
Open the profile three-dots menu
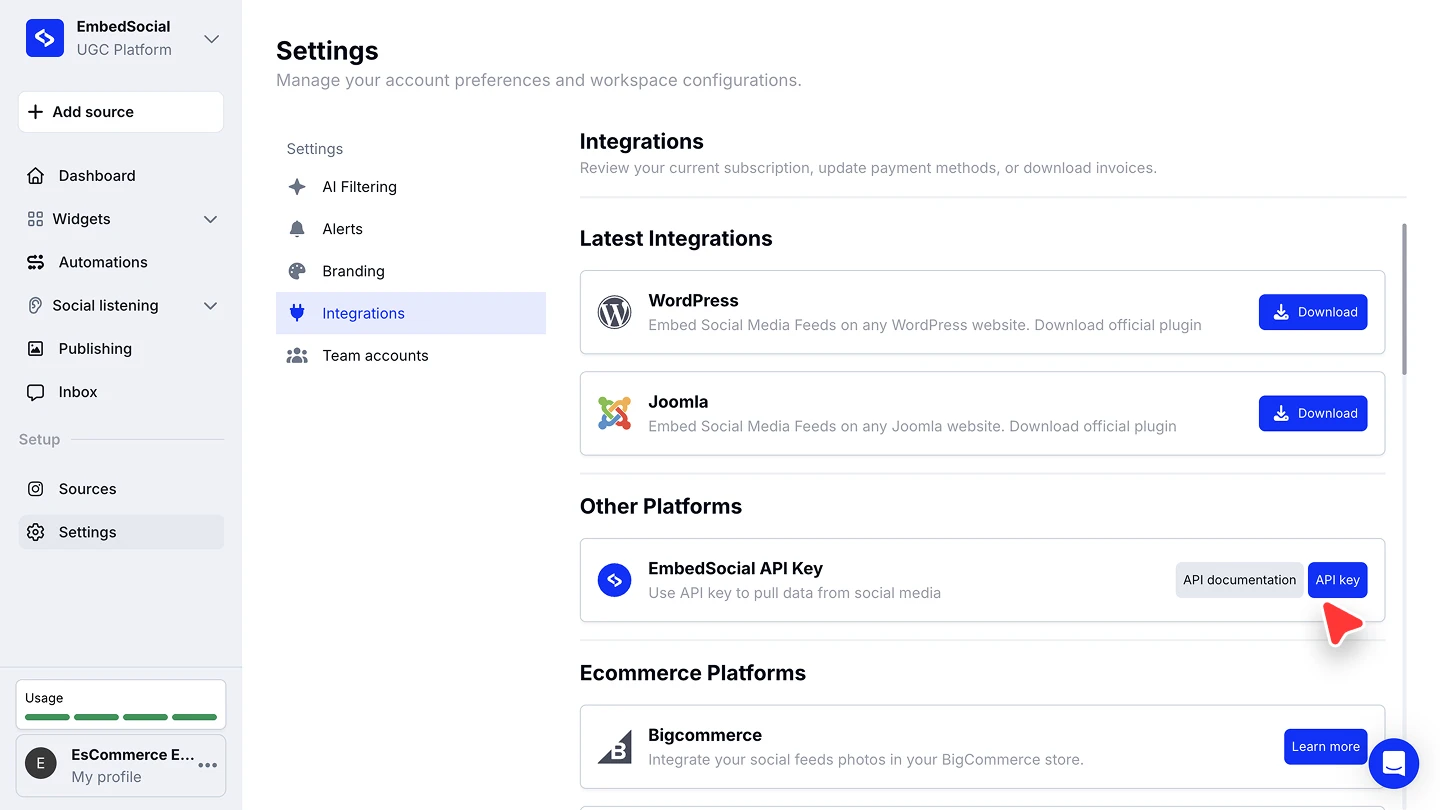(208, 765)
